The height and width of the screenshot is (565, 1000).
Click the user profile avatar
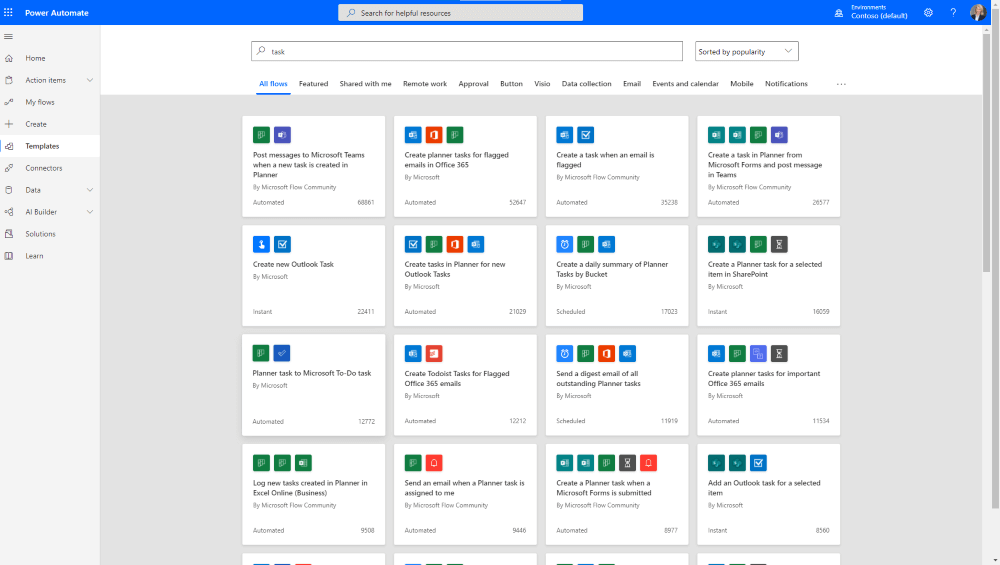pos(977,13)
